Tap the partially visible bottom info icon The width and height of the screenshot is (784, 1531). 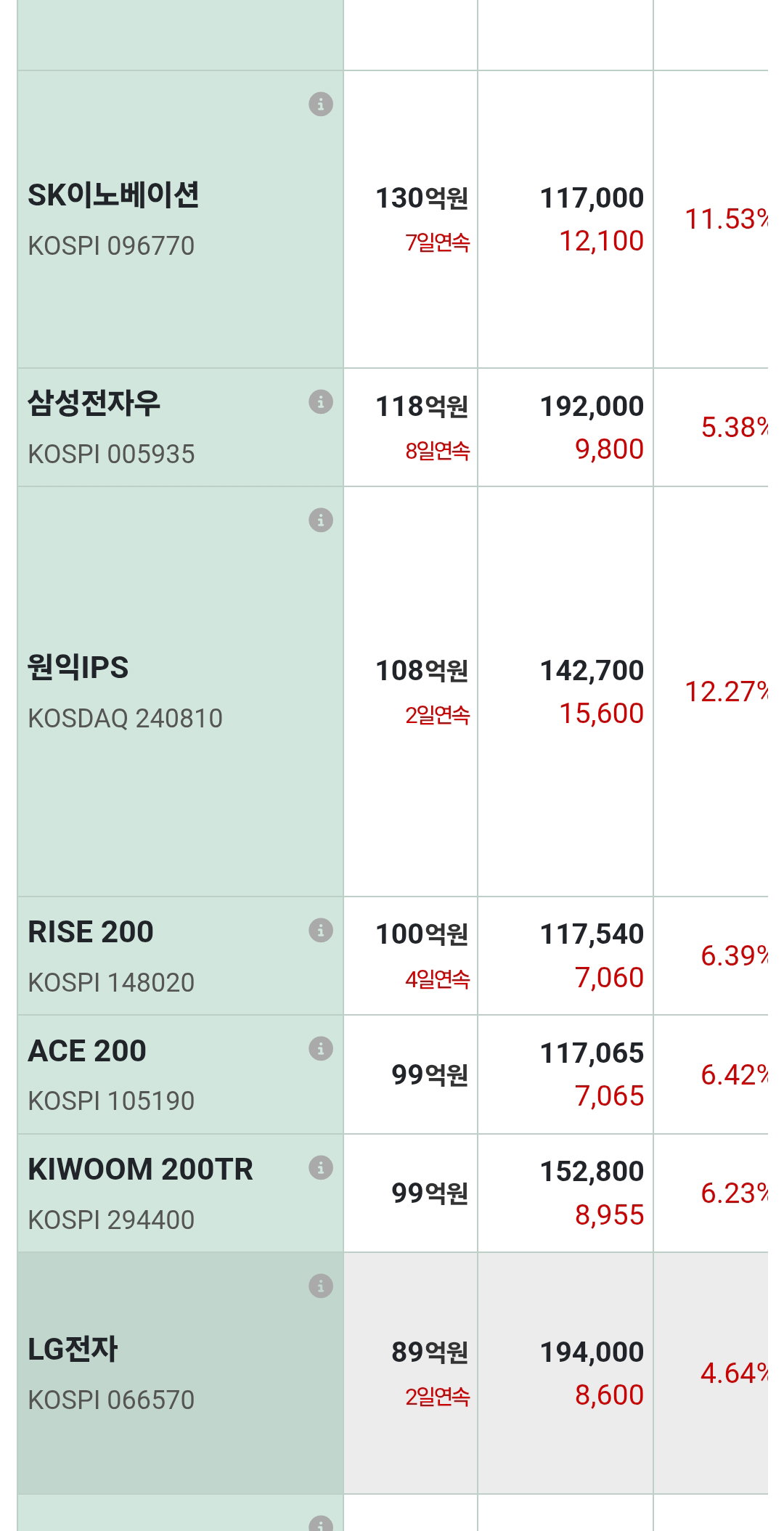click(321, 1523)
